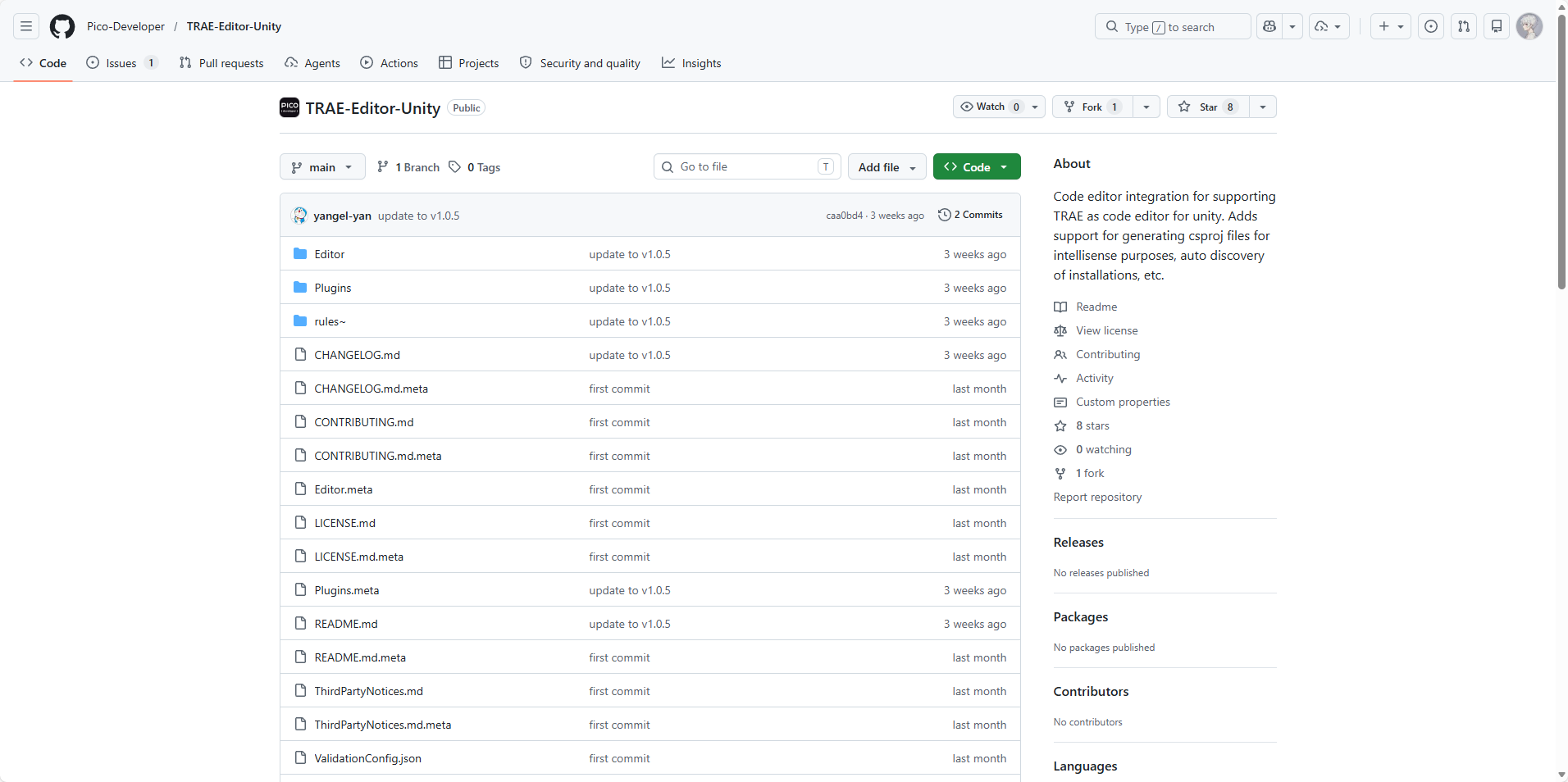This screenshot has width=1568, height=782.
Task: Open the 1 Branch link
Action: [x=408, y=166]
